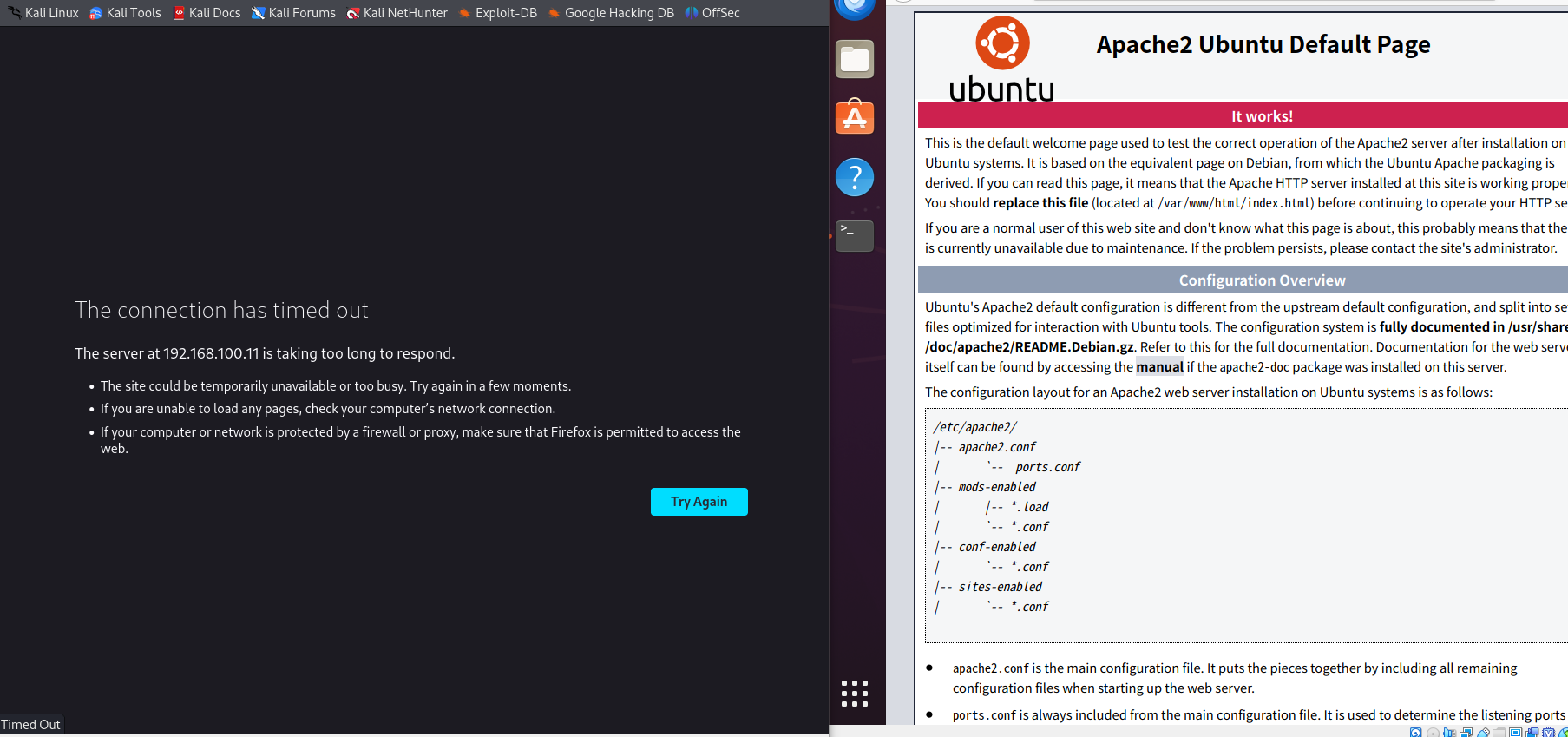Click '/etc/apache2/' in the config tree
1568x737 pixels.
pyautogui.click(x=975, y=427)
